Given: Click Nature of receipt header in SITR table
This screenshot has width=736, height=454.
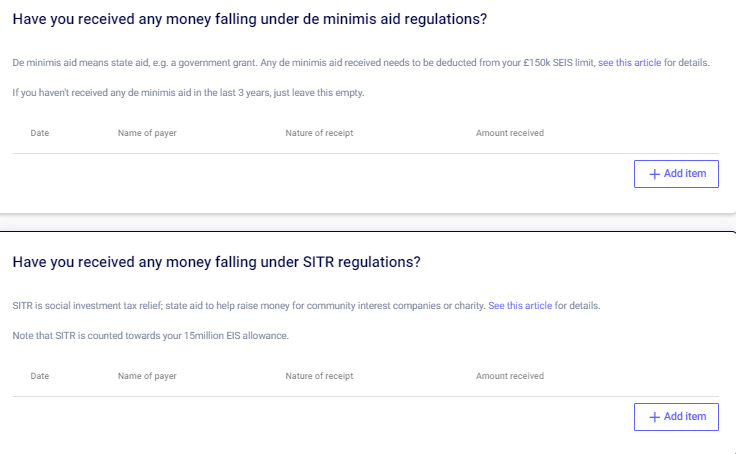Looking at the screenshot, I should point(319,376).
